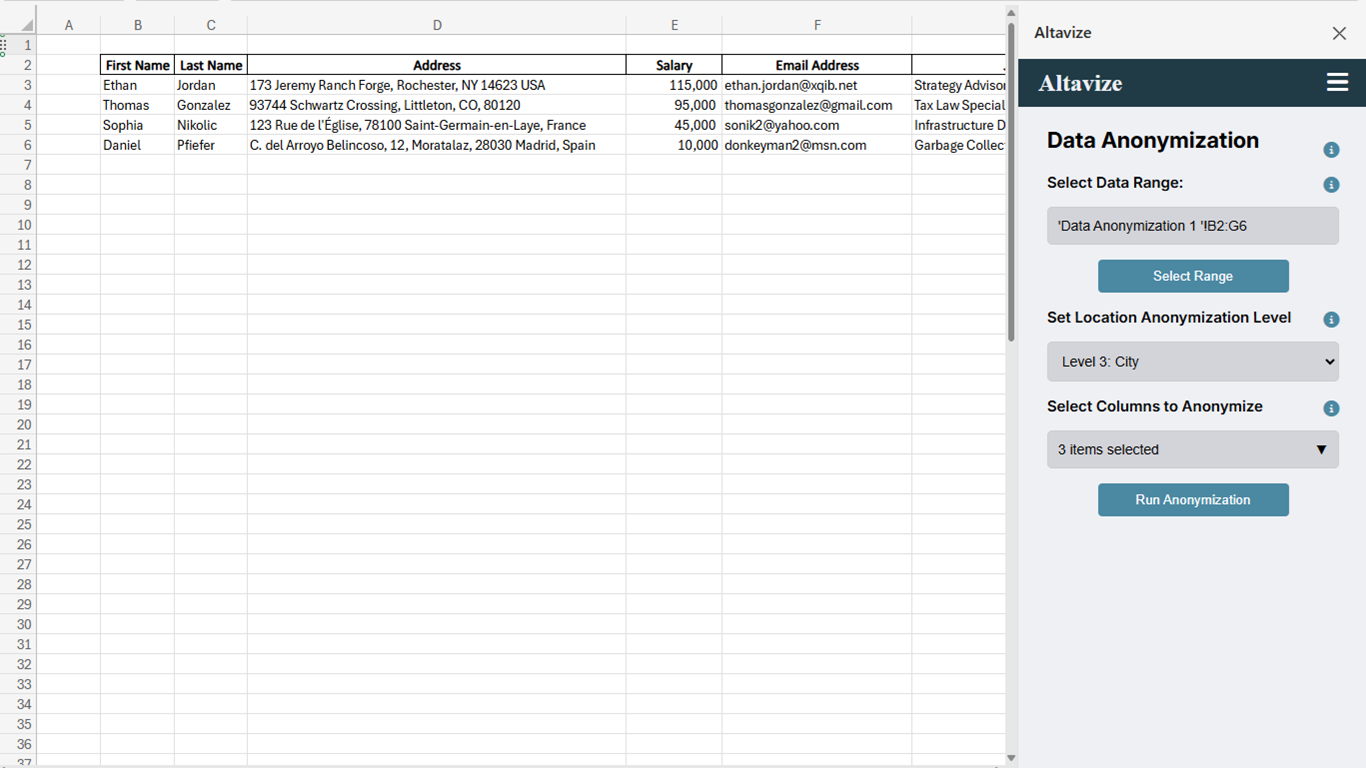Select cell containing Thomas
The width and height of the screenshot is (1366, 768).
(x=137, y=105)
